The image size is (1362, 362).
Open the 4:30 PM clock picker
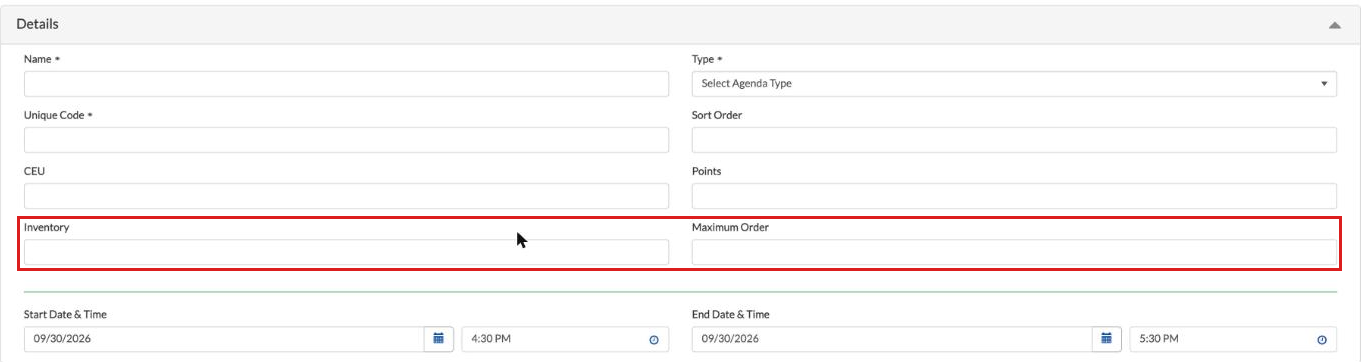654,340
